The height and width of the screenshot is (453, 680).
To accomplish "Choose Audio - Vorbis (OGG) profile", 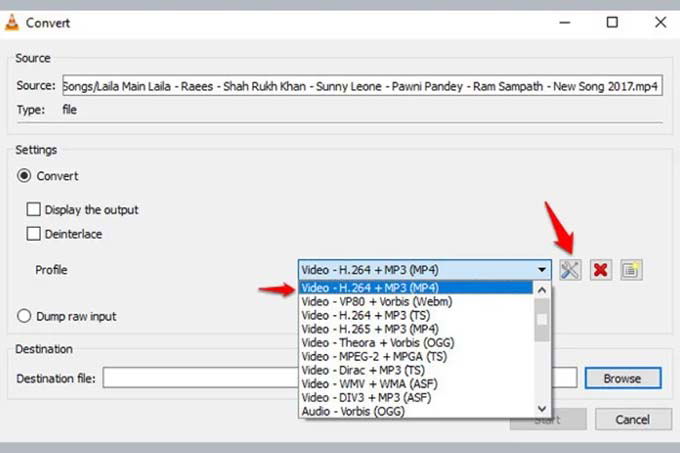I will pos(415,411).
